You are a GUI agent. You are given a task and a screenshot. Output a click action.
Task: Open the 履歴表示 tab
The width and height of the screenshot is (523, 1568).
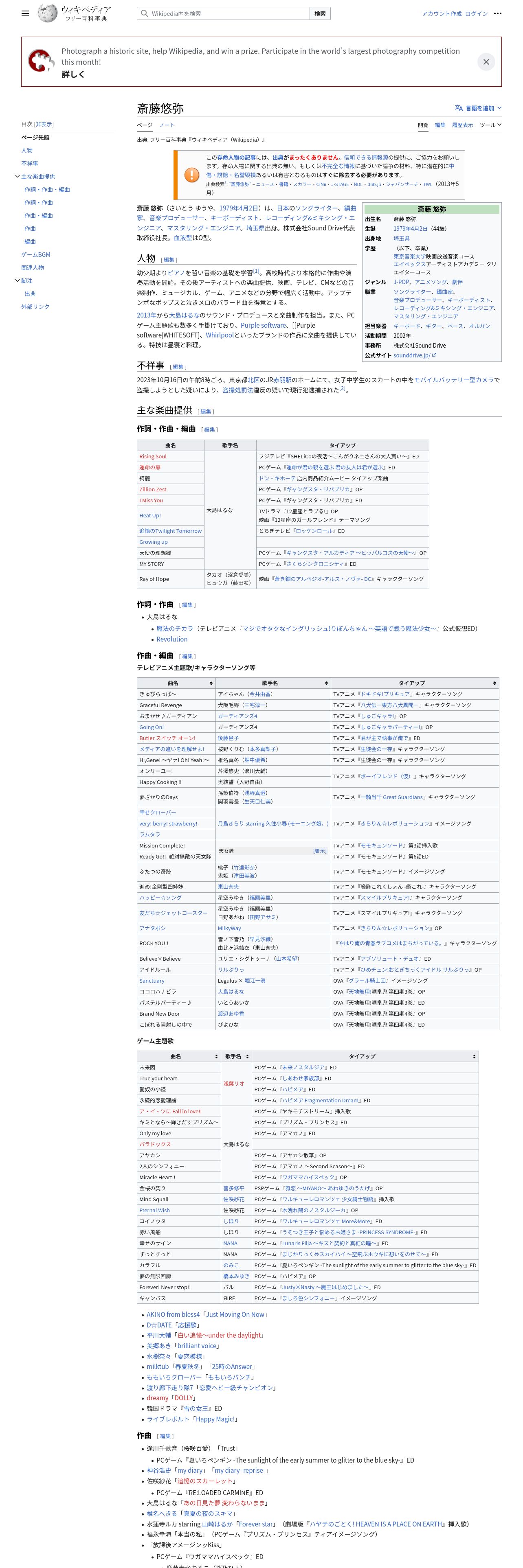click(462, 125)
